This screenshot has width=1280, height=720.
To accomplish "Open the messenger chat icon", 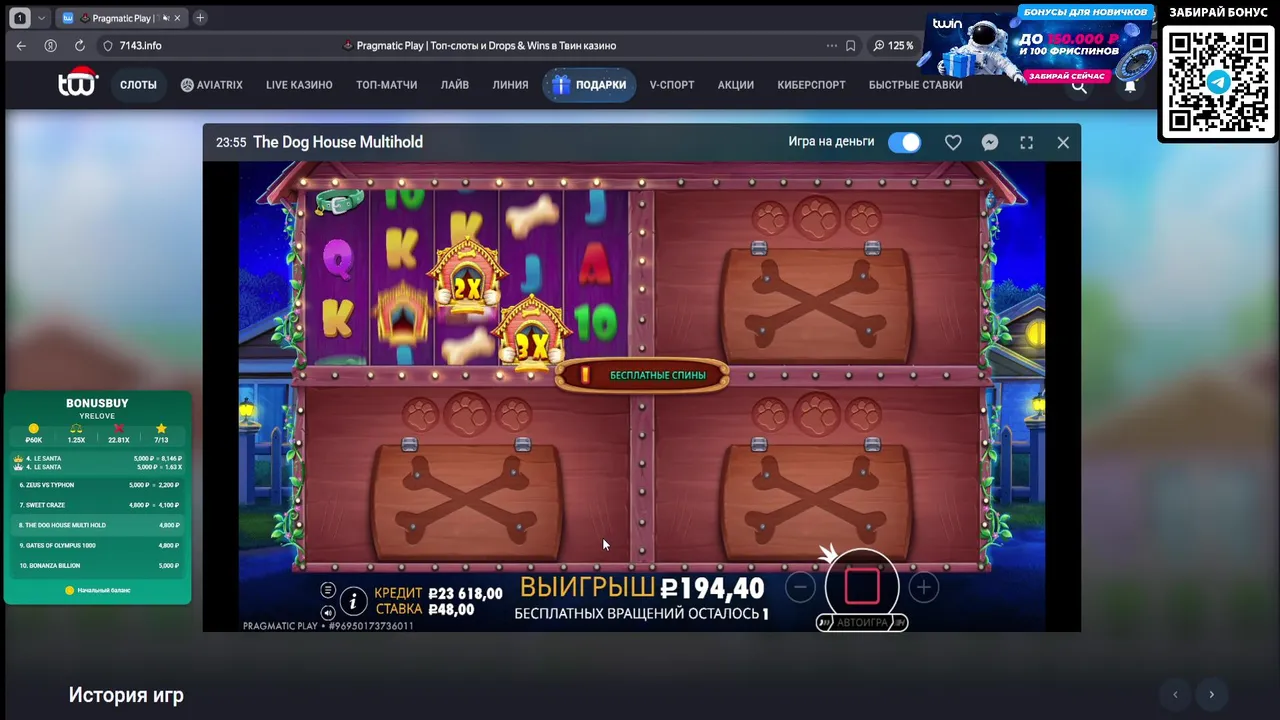I will pyautogui.click(x=989, y=142).
